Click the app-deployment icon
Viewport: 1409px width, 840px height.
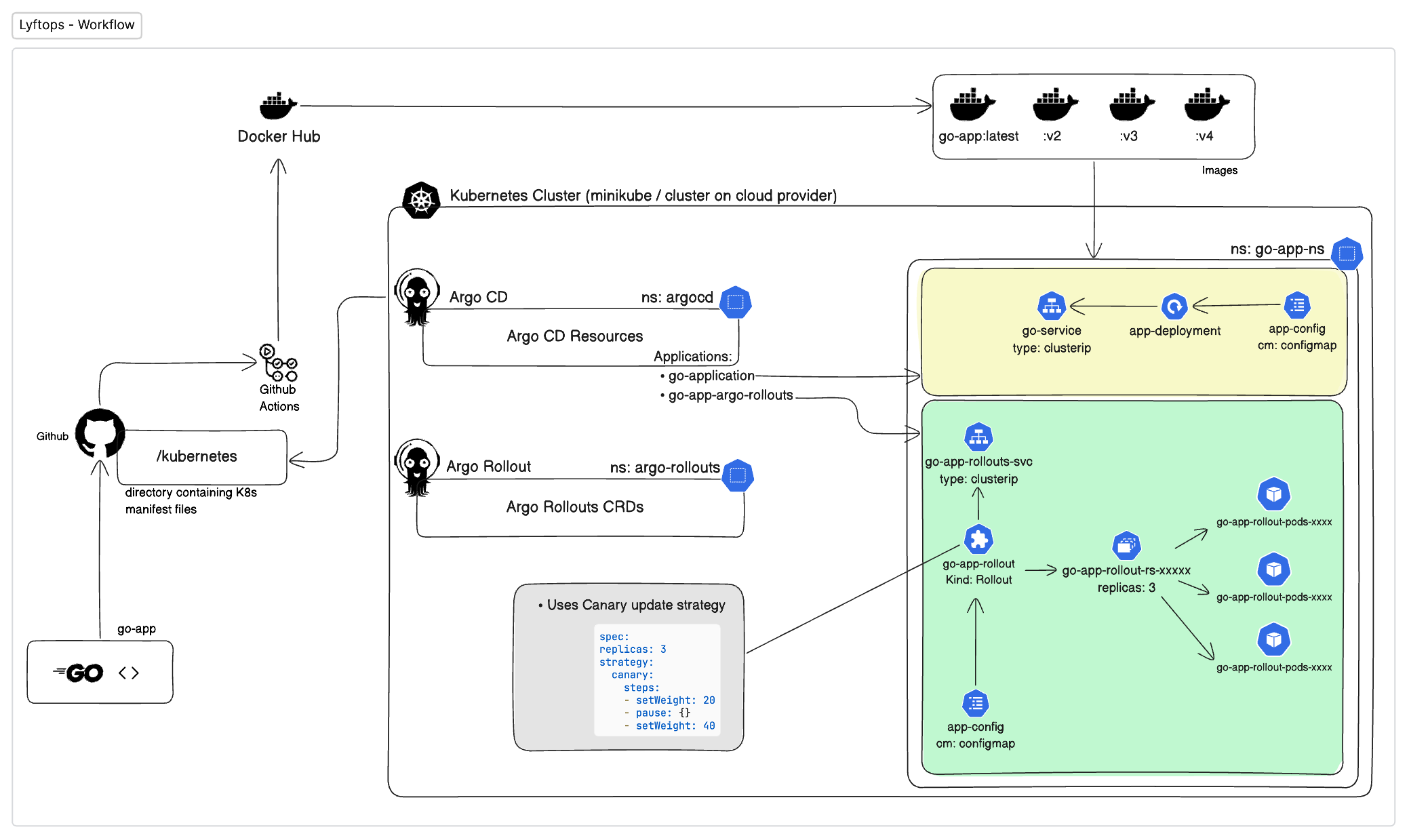point(1174,306)
